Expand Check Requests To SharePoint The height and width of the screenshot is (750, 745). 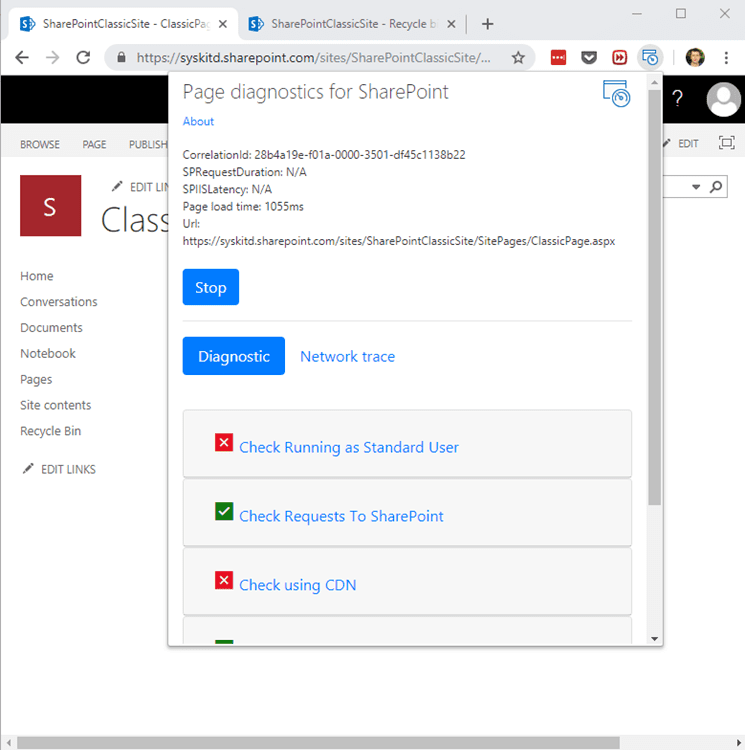341,516
